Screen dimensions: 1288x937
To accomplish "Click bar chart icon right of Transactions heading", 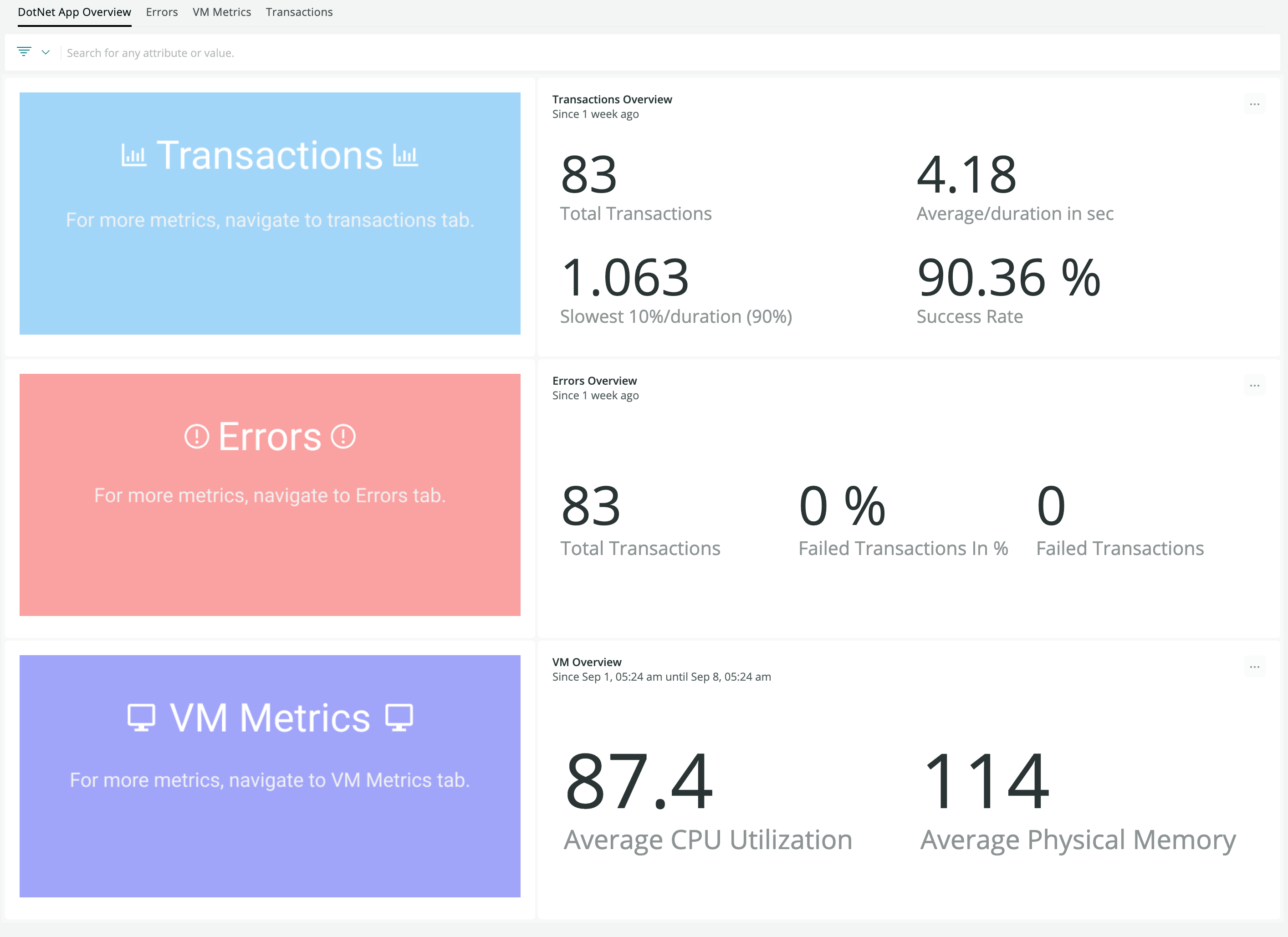I will pyautogui.click(x=405, y=155).
